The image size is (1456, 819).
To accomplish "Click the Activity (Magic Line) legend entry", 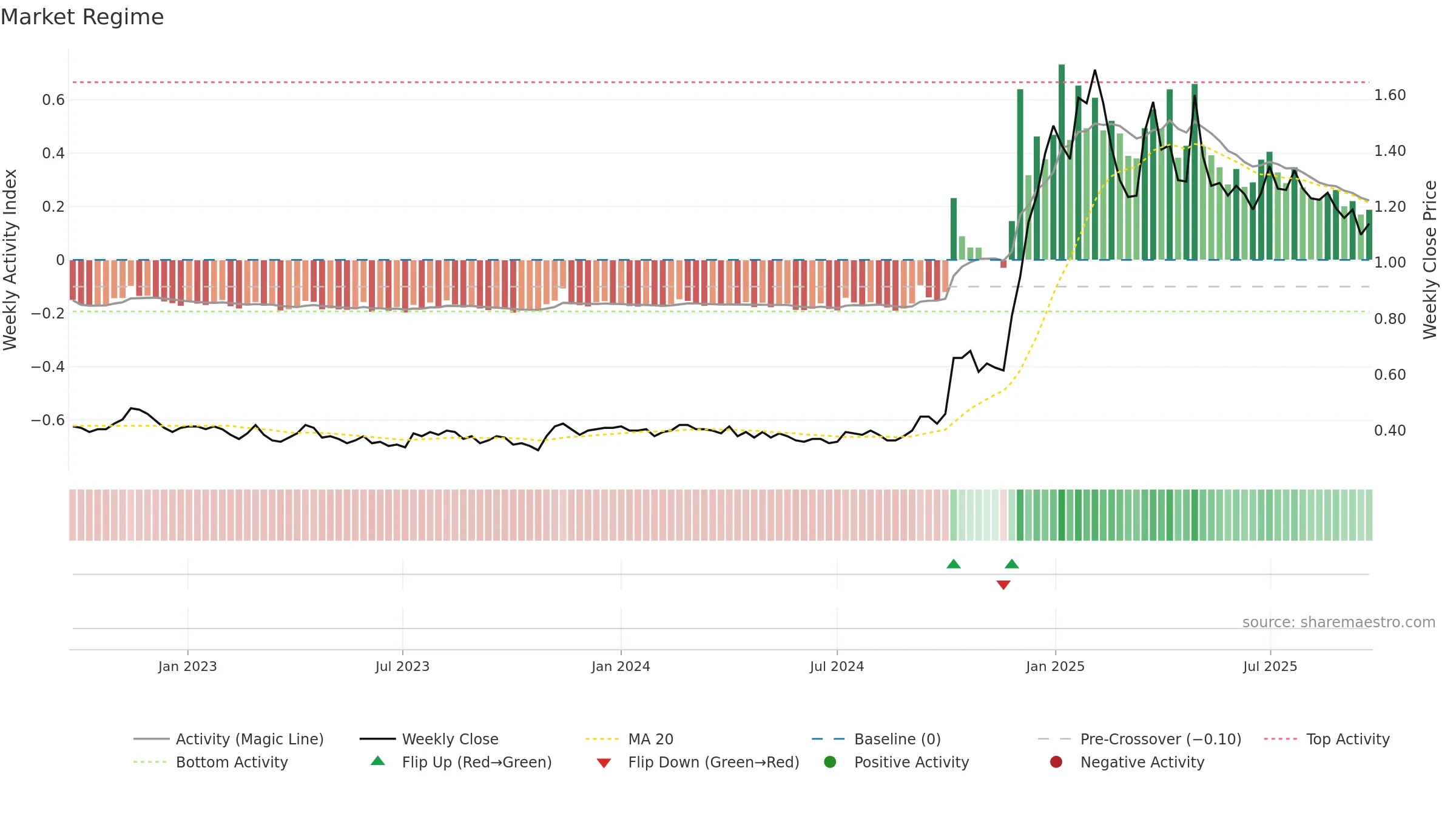I will pos(229,739).
